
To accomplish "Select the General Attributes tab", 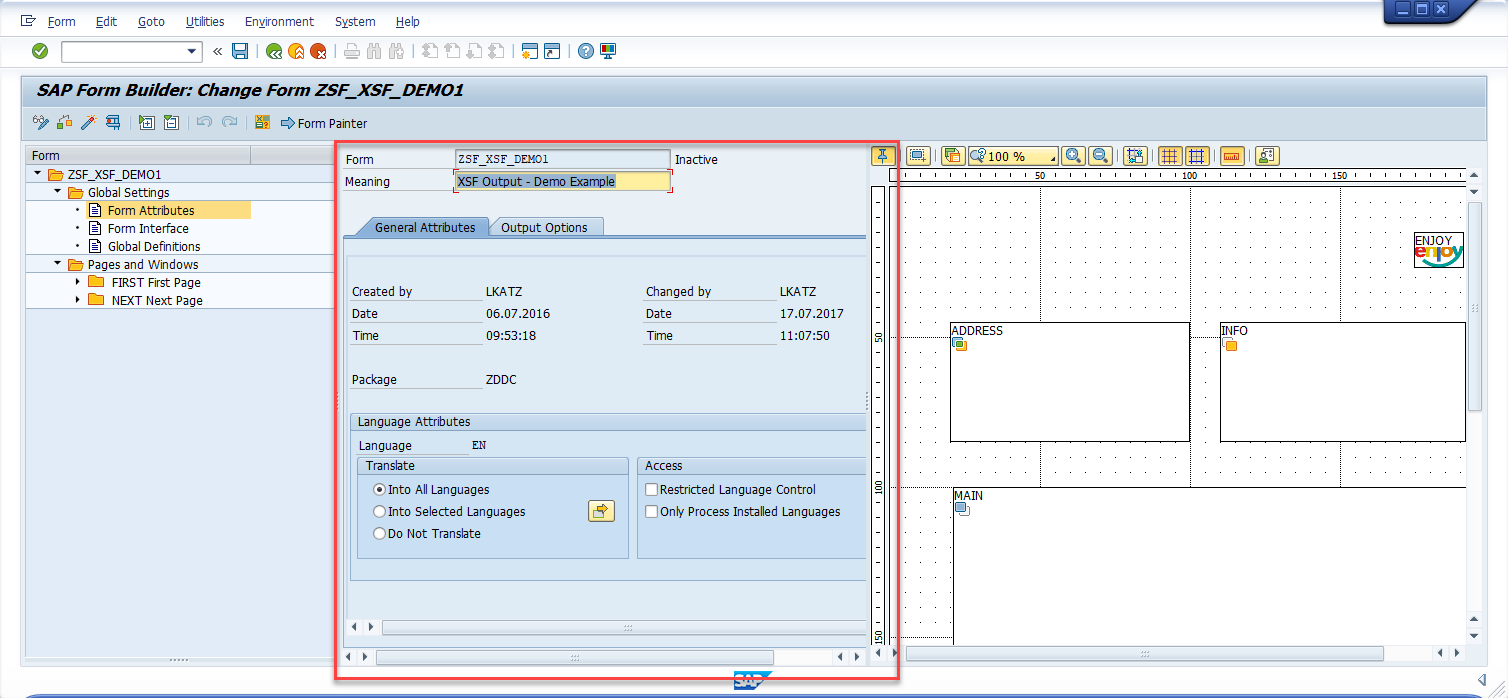I will [x=425, y=227].
